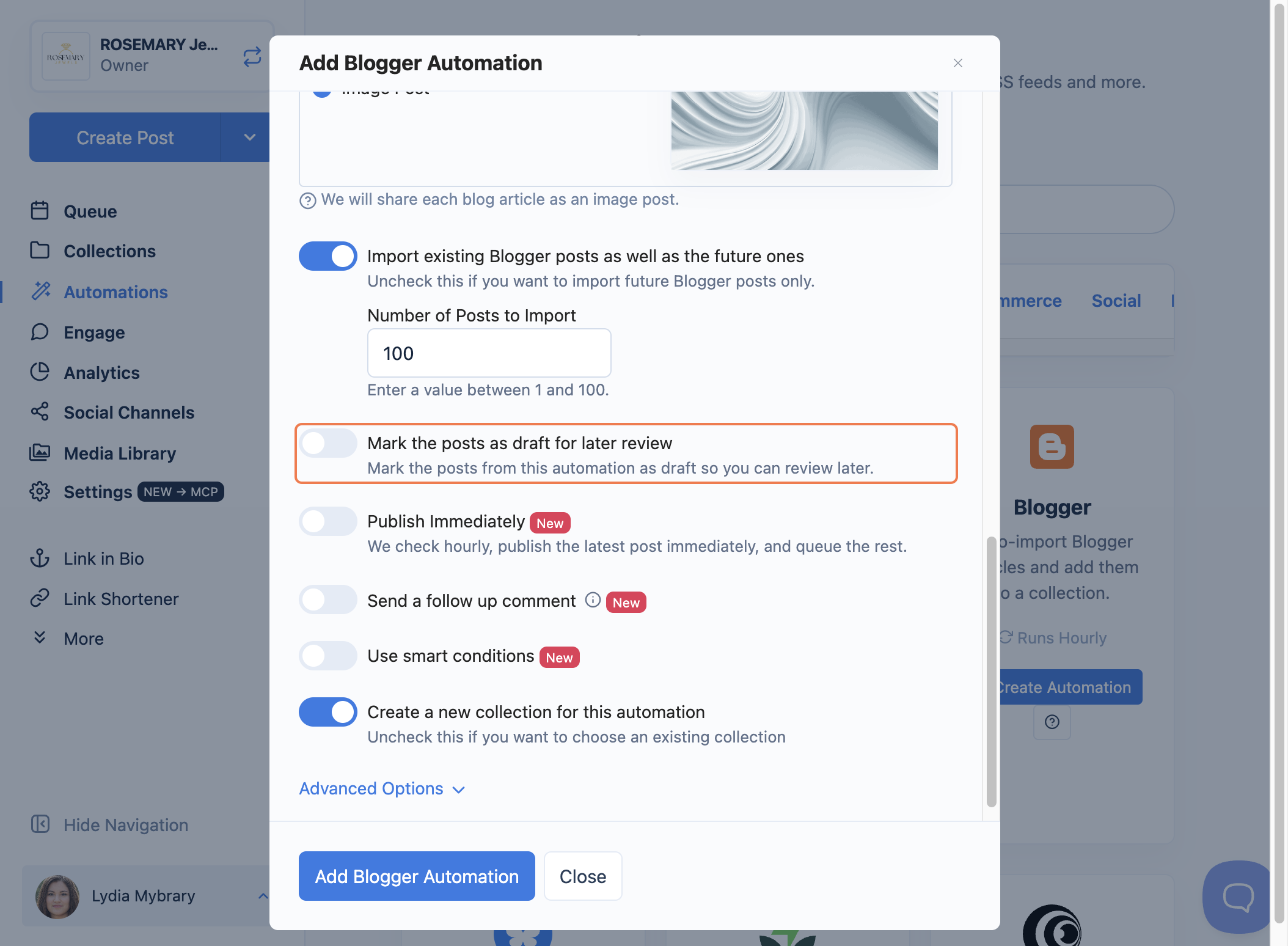Open the Queue page
Viewport: 1288px width, 946px height.
pos(90,211)
